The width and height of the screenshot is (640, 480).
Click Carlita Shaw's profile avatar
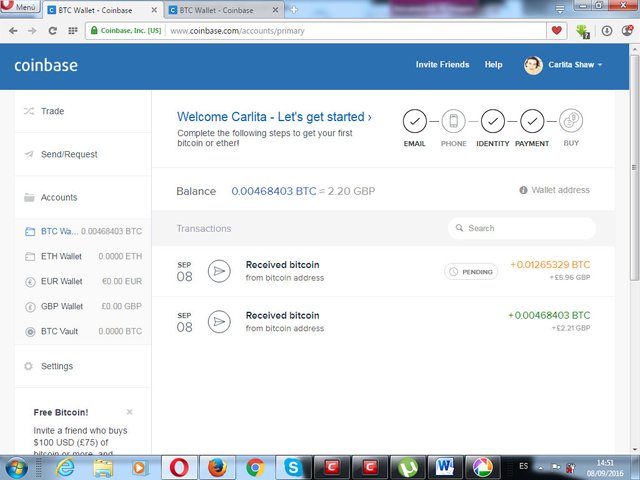(x=533, y=65)
